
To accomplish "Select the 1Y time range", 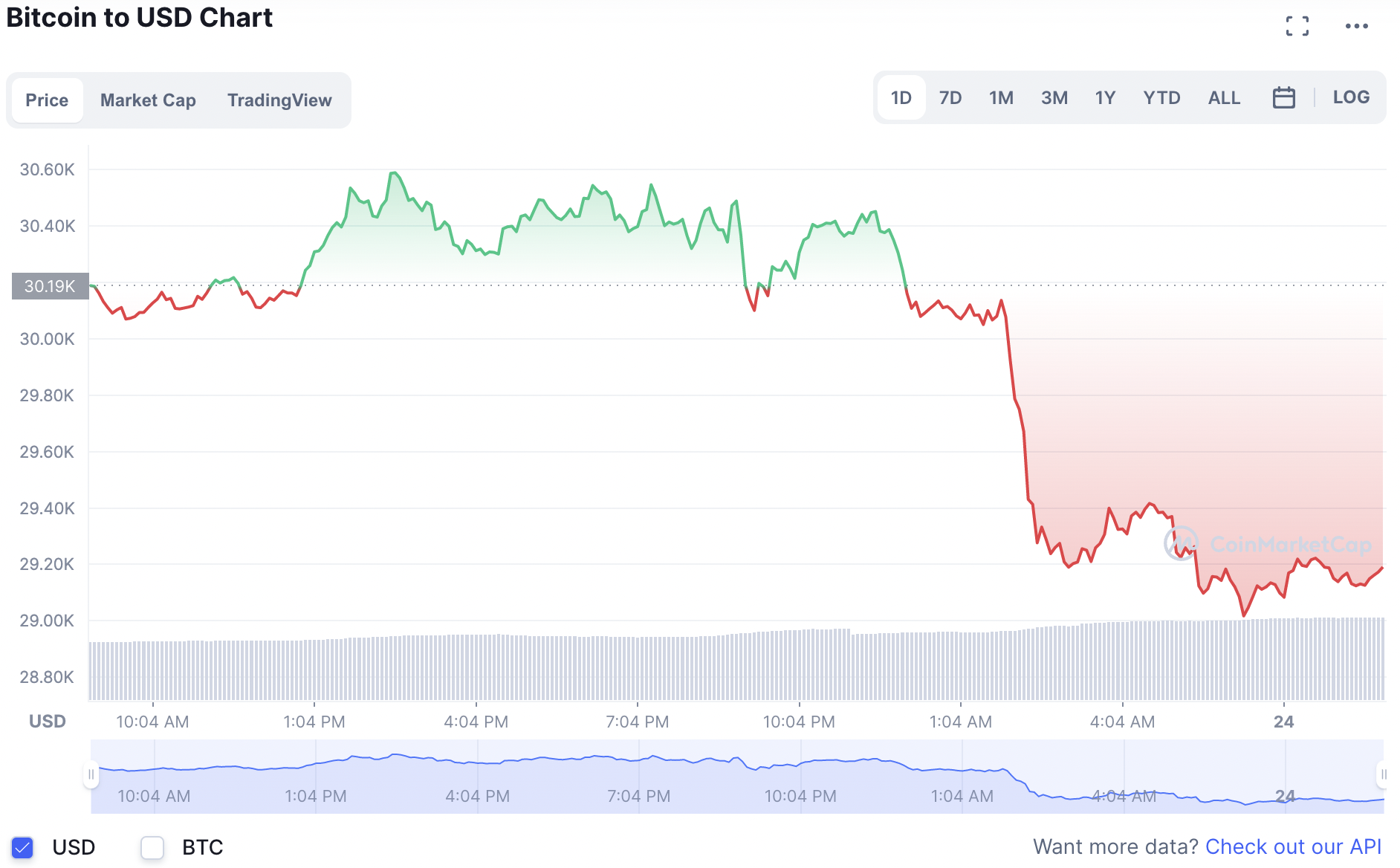I will 1105,97.
